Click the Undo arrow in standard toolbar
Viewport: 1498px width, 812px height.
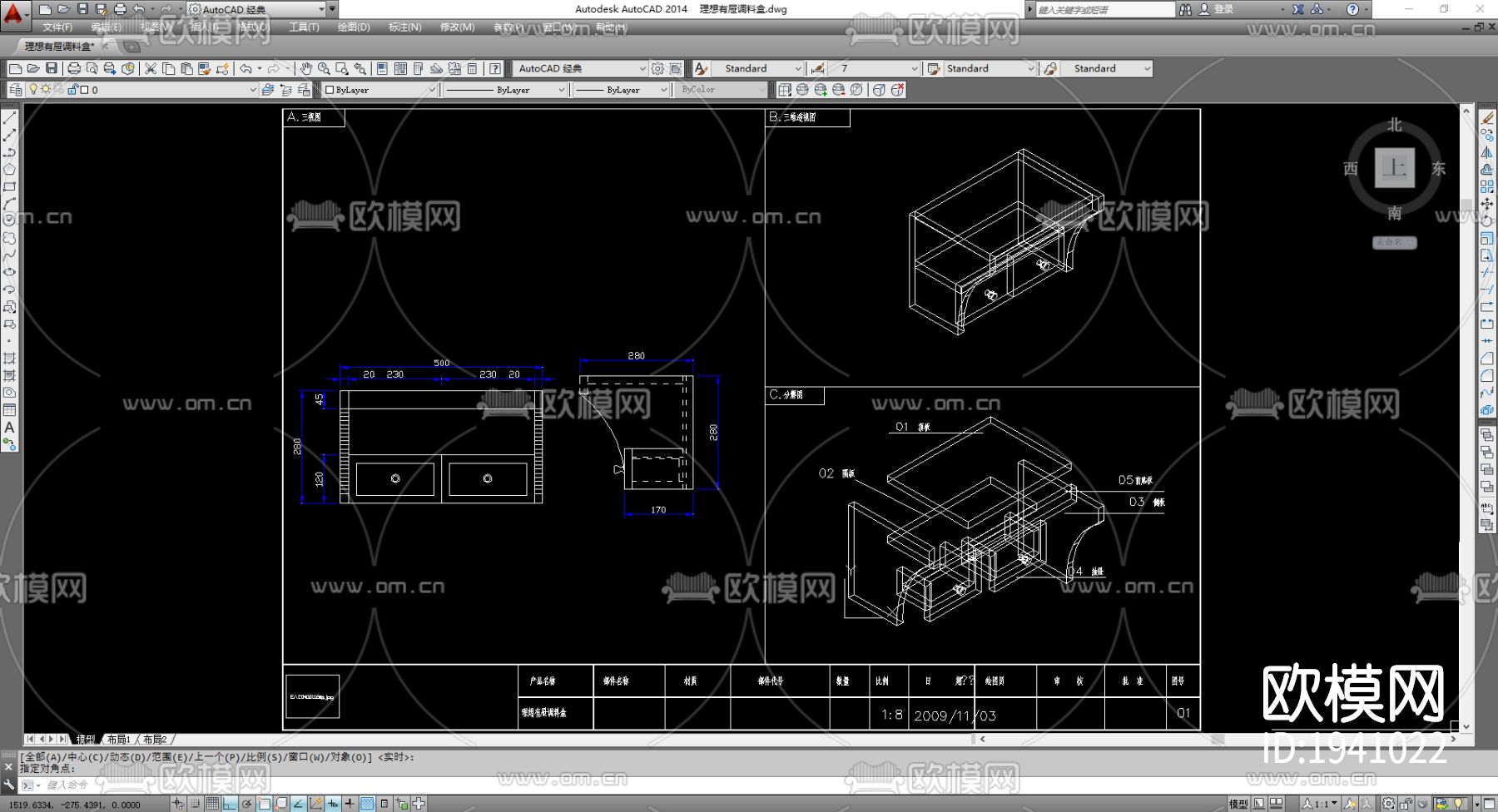click(246, 68)
